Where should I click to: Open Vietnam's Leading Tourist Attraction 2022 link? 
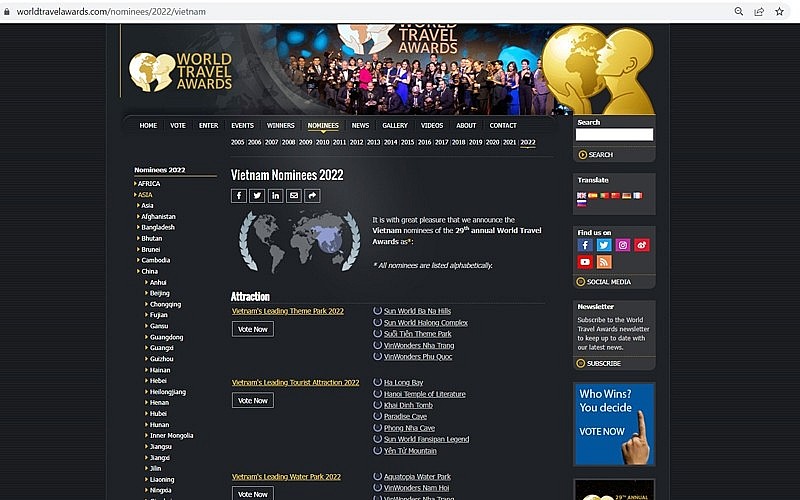295,383
